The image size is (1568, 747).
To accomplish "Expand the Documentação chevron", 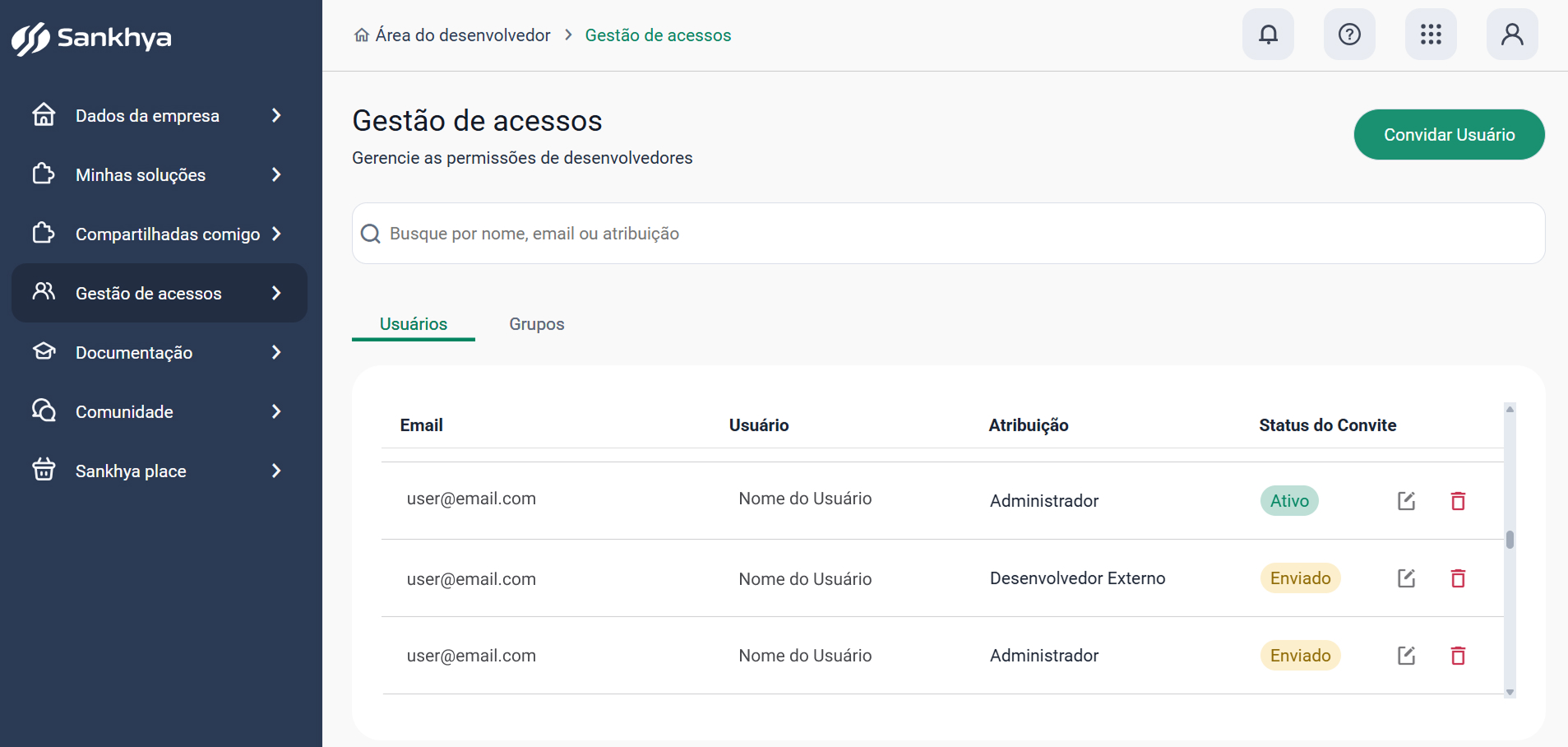I will [276, 352].
